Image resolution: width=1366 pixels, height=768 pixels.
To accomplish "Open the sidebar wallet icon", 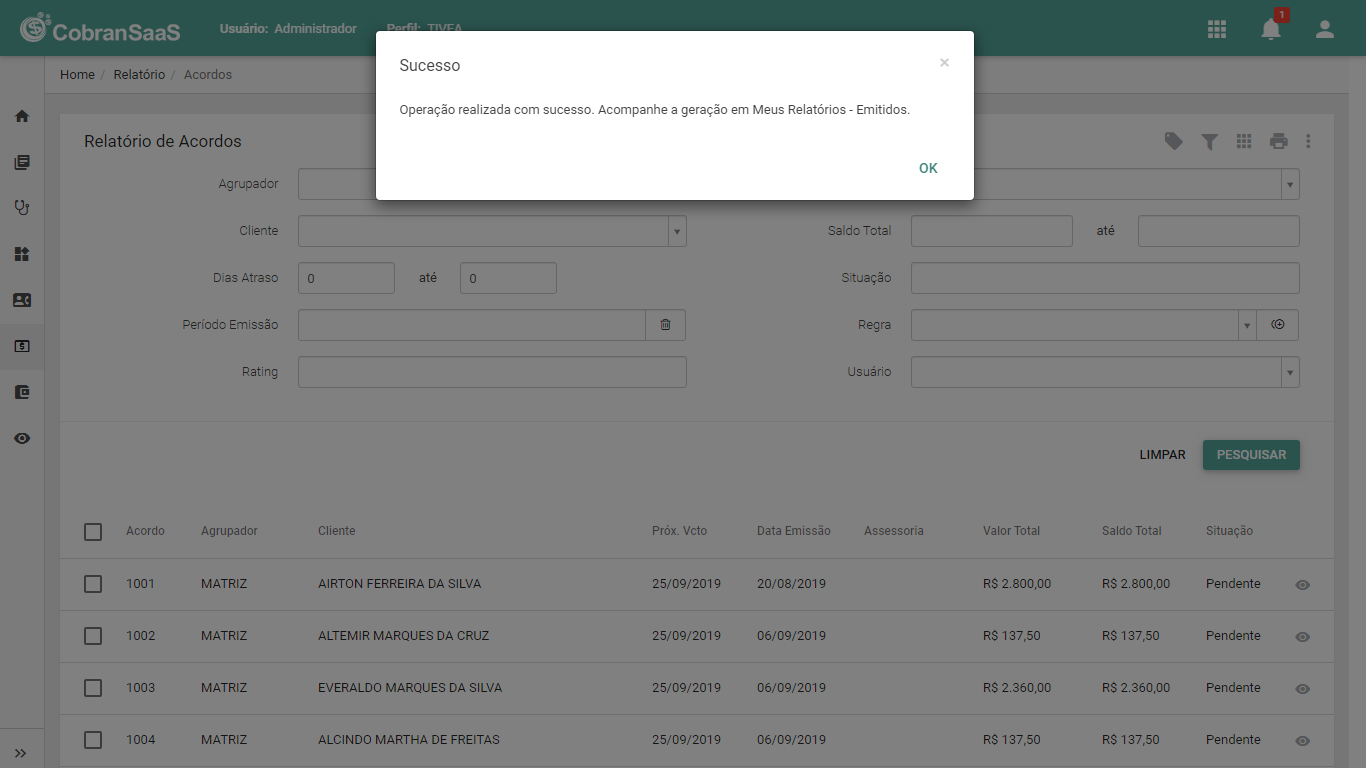I will pyautogui.click(x=22, y=392).
